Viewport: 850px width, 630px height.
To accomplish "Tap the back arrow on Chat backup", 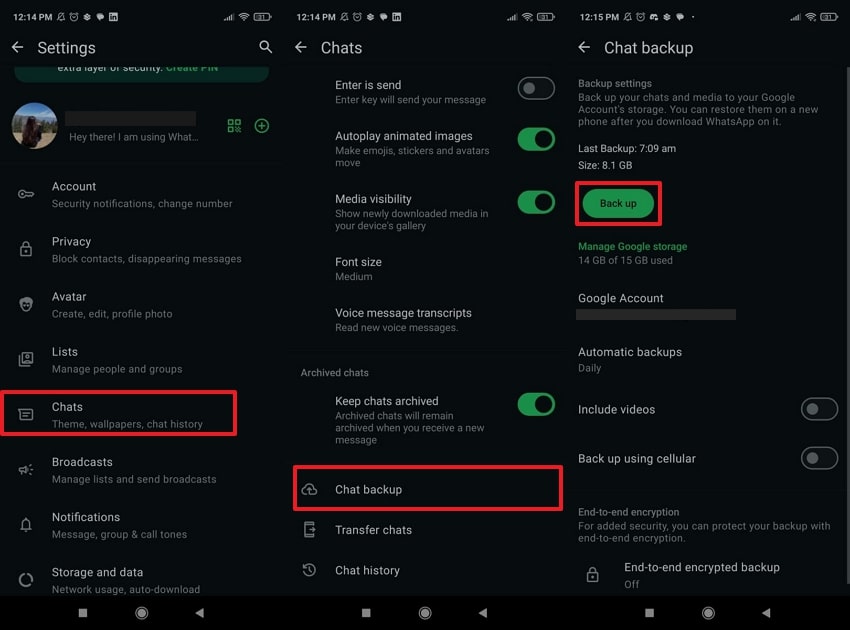I will click(x=584, y=48).
